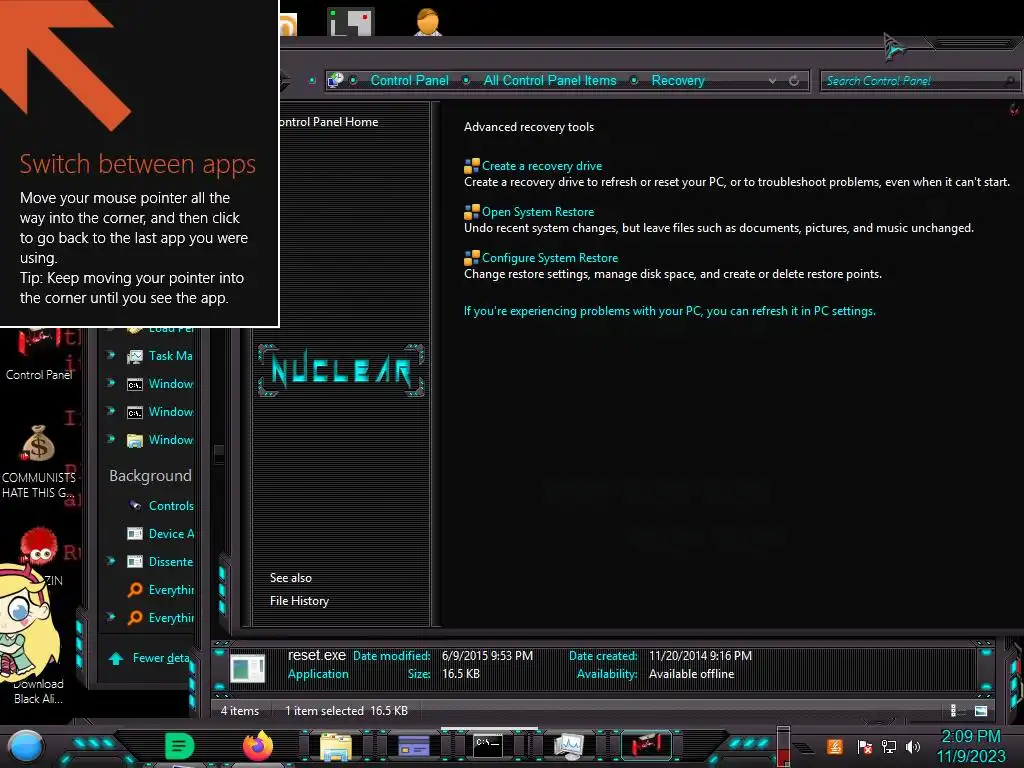
Task: Open the address bar history dropdown
Action: click(773, 81)
